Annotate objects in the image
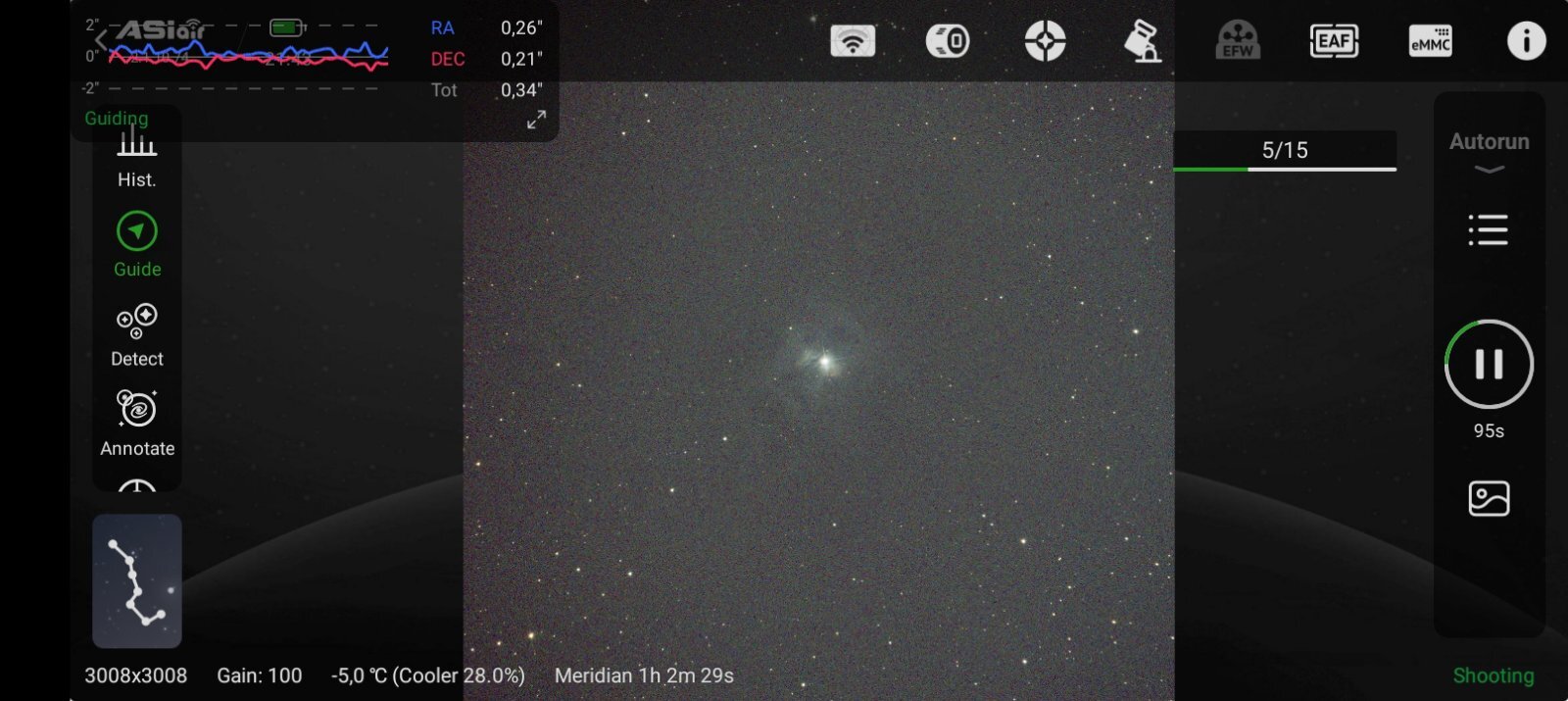Screen dimensions: 1568x701 [x=137, y=425]
